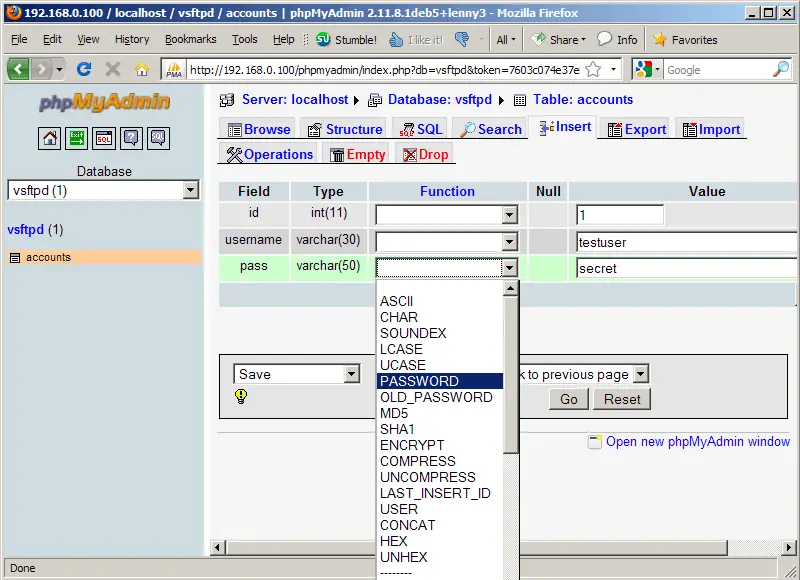Click the Stop loading X icon
This screenshot has height=580, width=800.
[113, 69]
